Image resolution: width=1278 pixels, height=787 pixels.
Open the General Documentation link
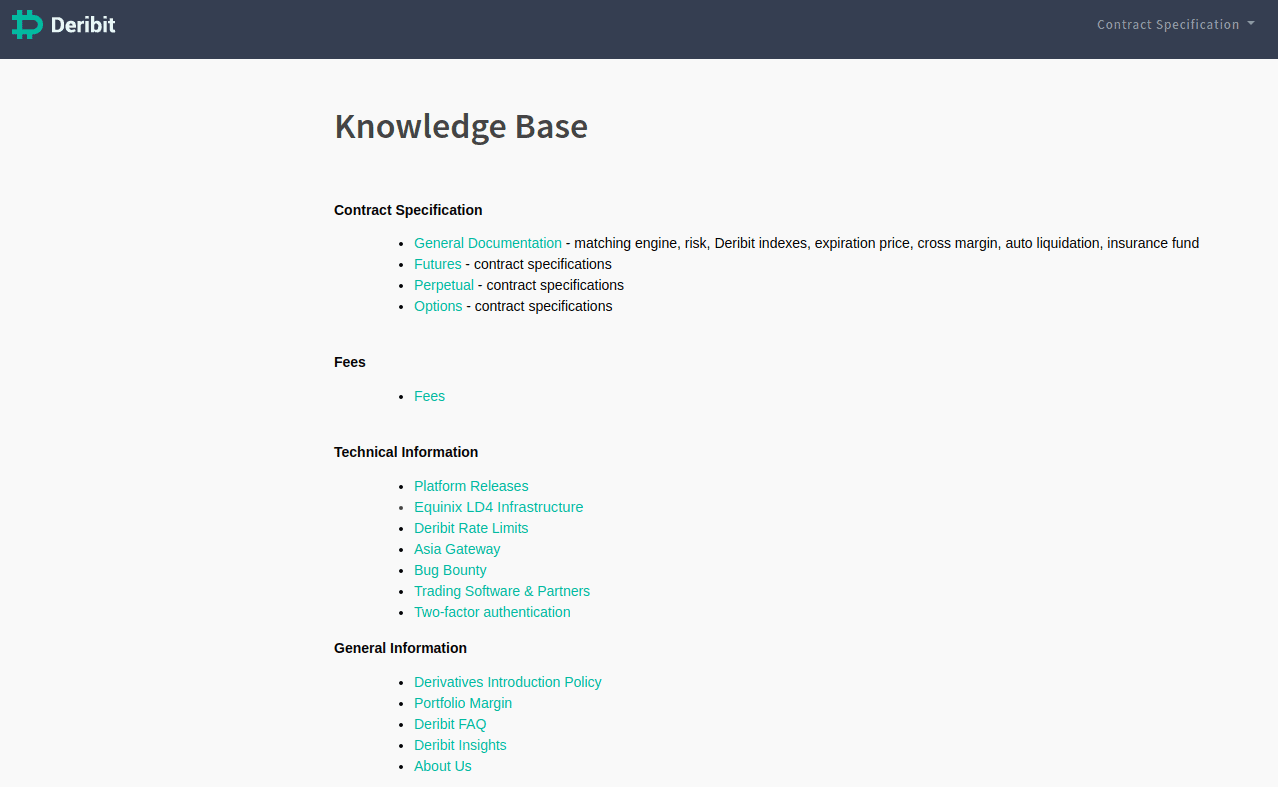coord(488,243)
